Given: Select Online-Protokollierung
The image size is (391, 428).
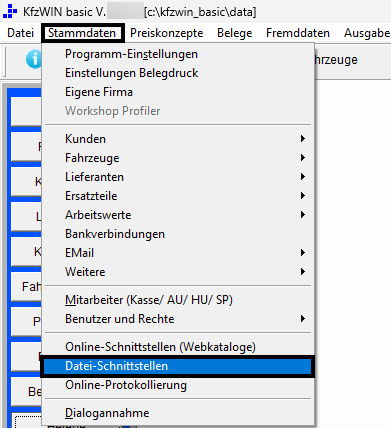Looking at the screenshot, I should (x=178, y=385).
